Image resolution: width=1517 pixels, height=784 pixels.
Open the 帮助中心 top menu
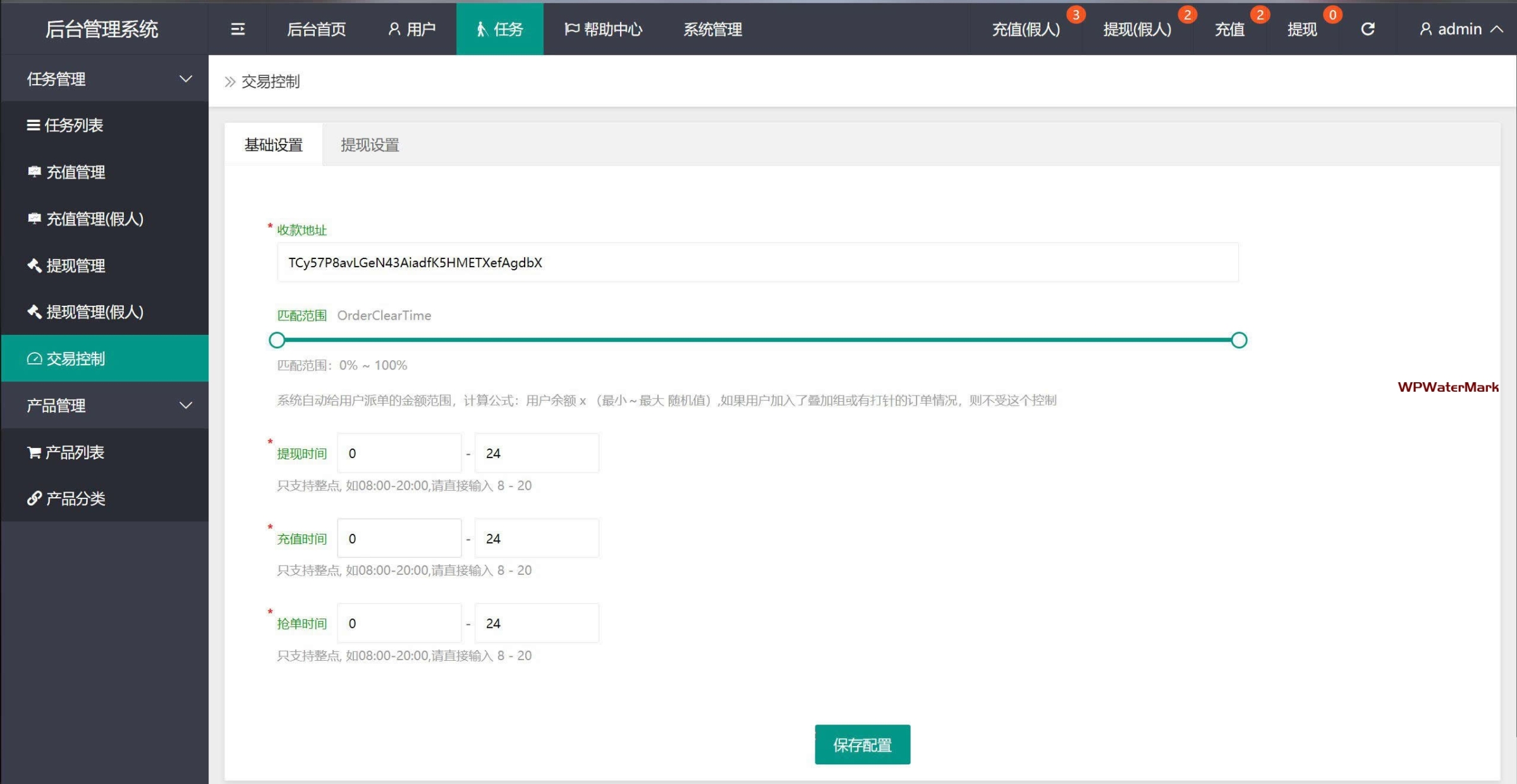(604, 29)
